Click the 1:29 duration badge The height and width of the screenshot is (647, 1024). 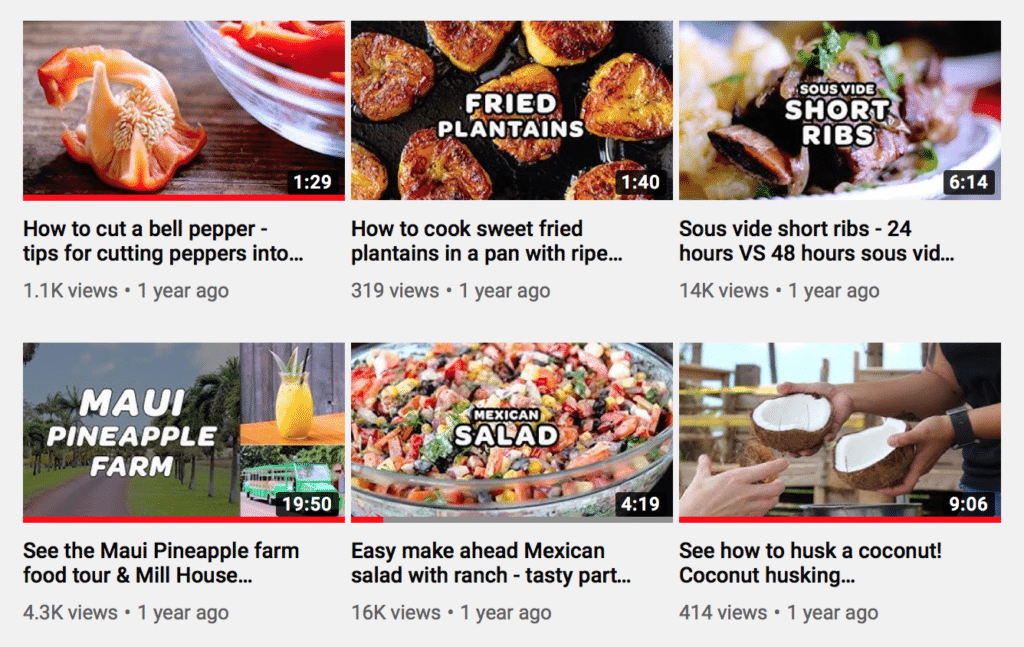tap(312, 181)
